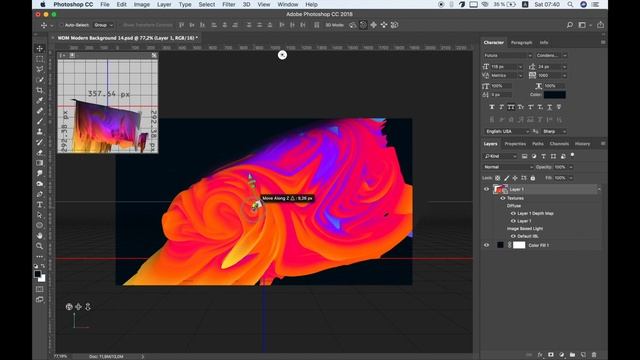This screenshot has height=360, width=640.
Task: Click the Delete layer trash icon
Action: 594,355
